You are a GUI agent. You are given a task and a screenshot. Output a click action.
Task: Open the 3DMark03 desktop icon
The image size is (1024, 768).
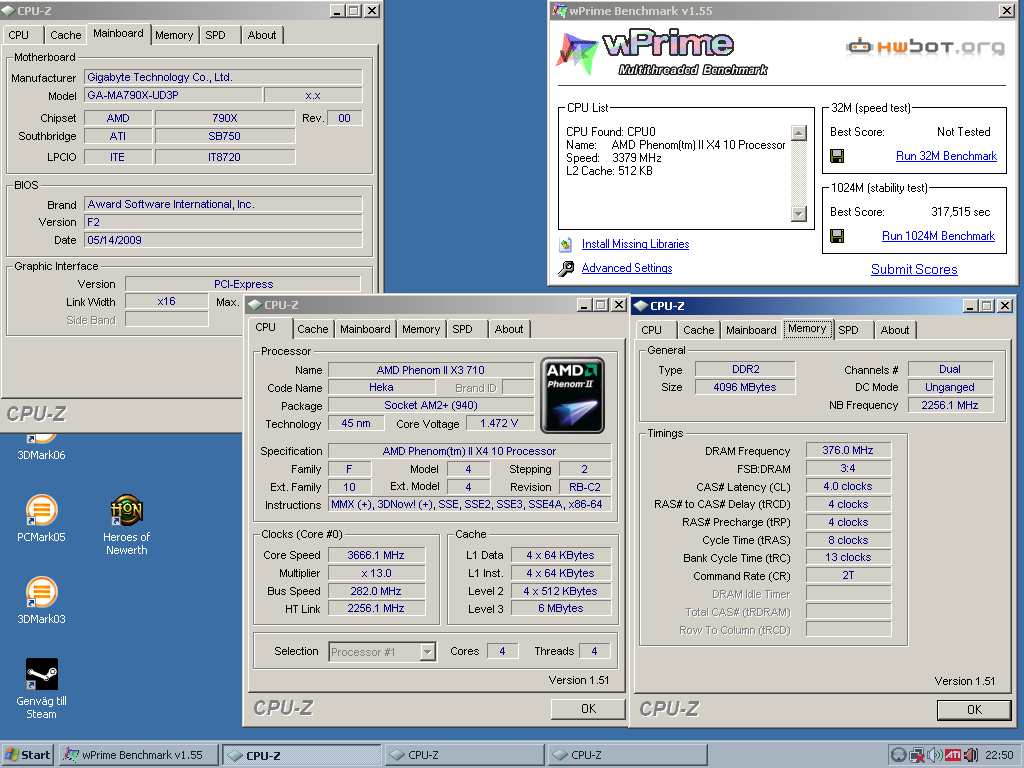pos(41,600)
